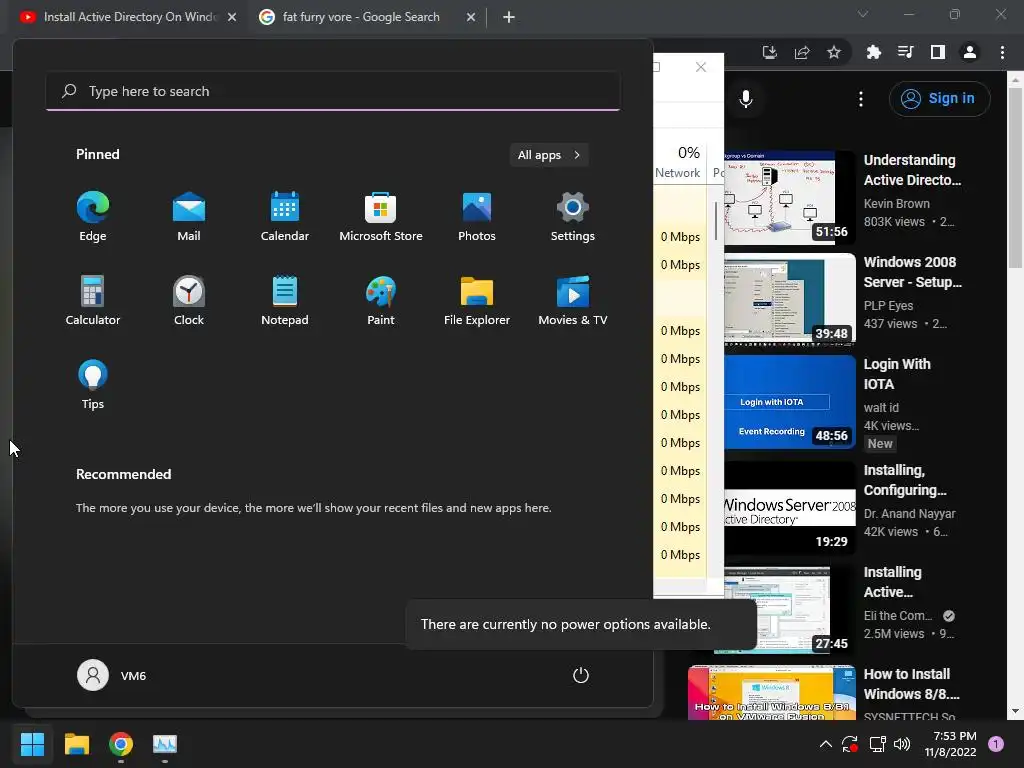Screen dimensions: 1024x768
Task: Click the Chrome share page icon
Action: pos(802,52)
